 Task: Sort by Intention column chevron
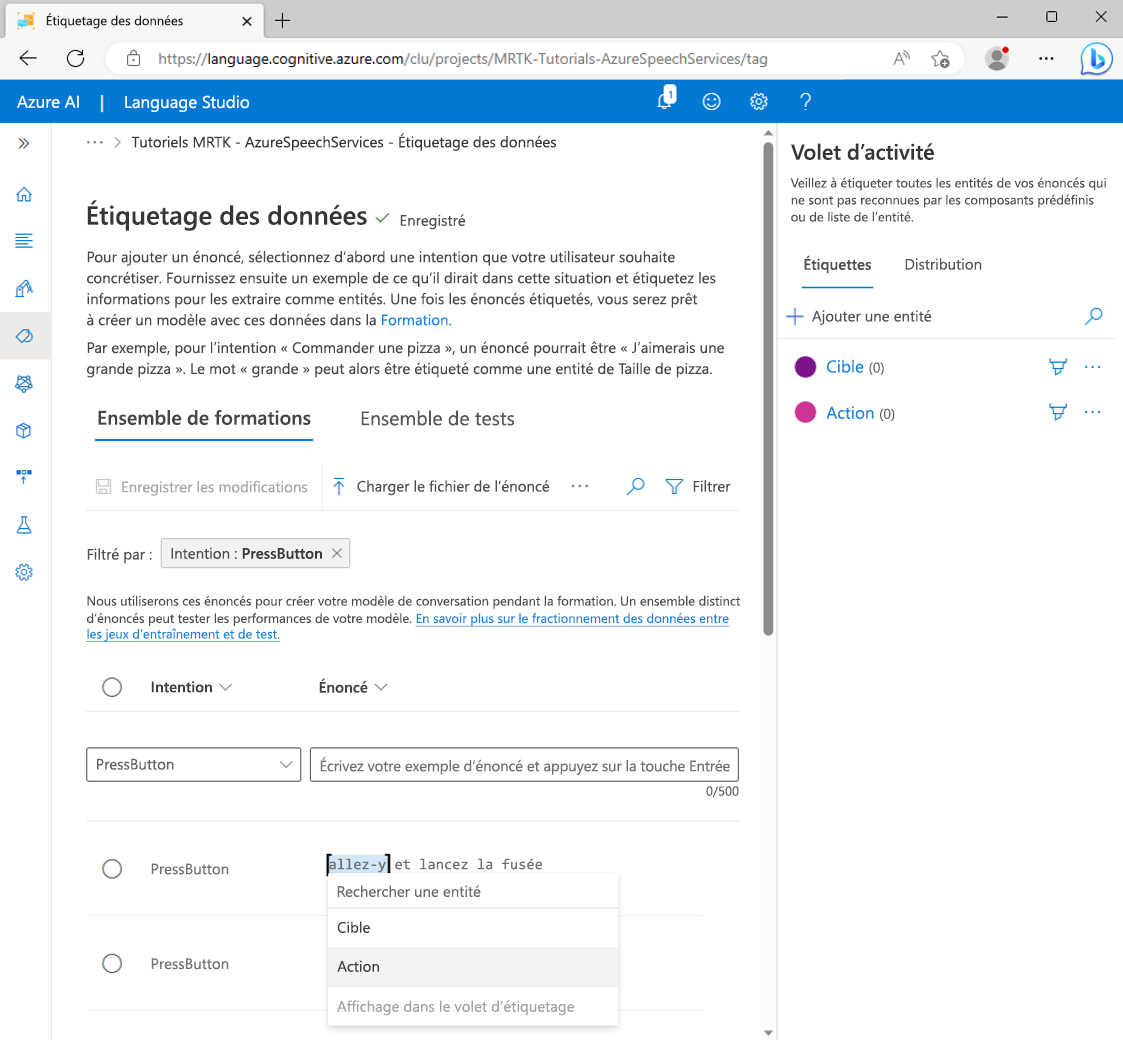click(x=226, y=687)
